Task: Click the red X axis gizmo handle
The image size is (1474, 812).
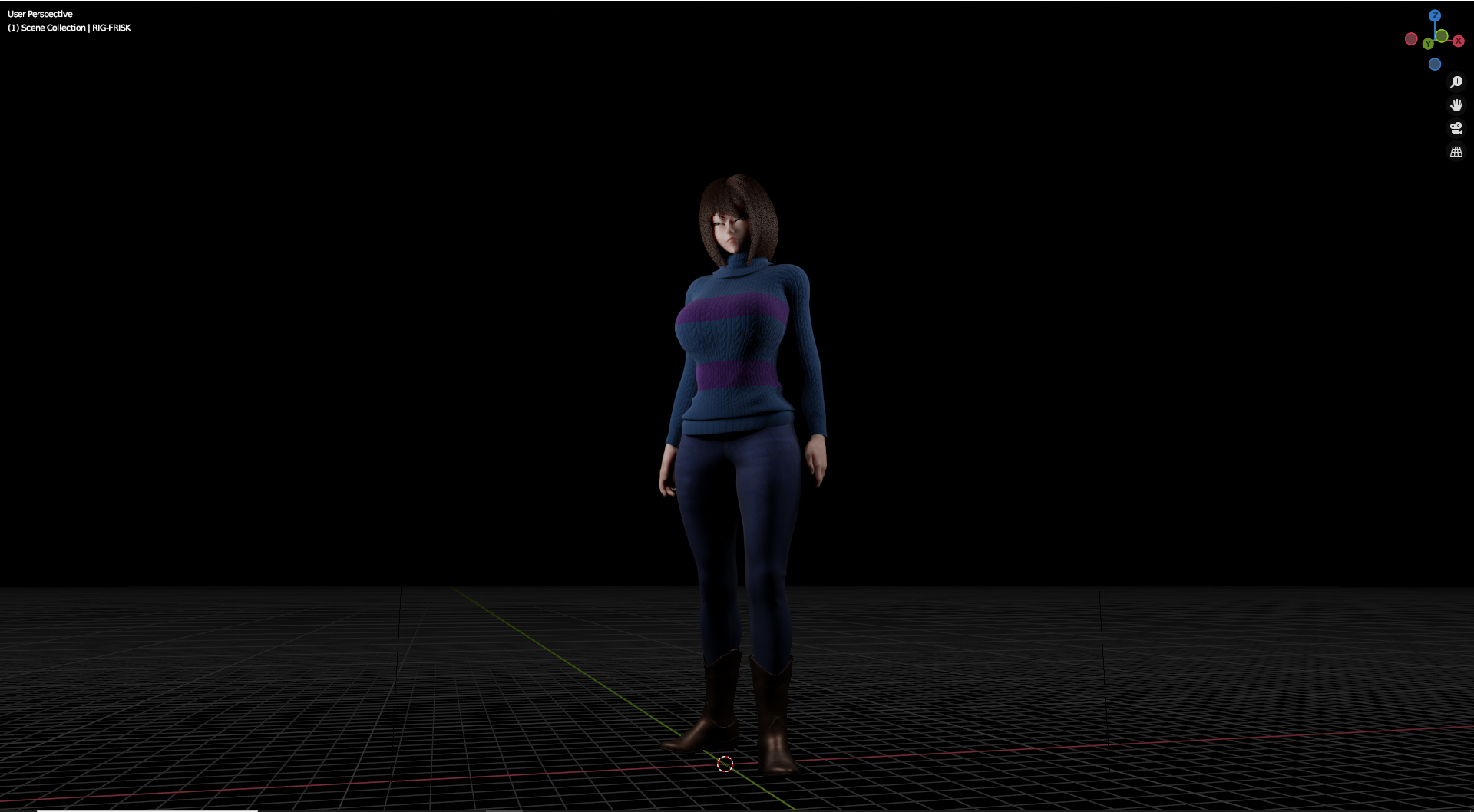Action: pos(1458,41)
